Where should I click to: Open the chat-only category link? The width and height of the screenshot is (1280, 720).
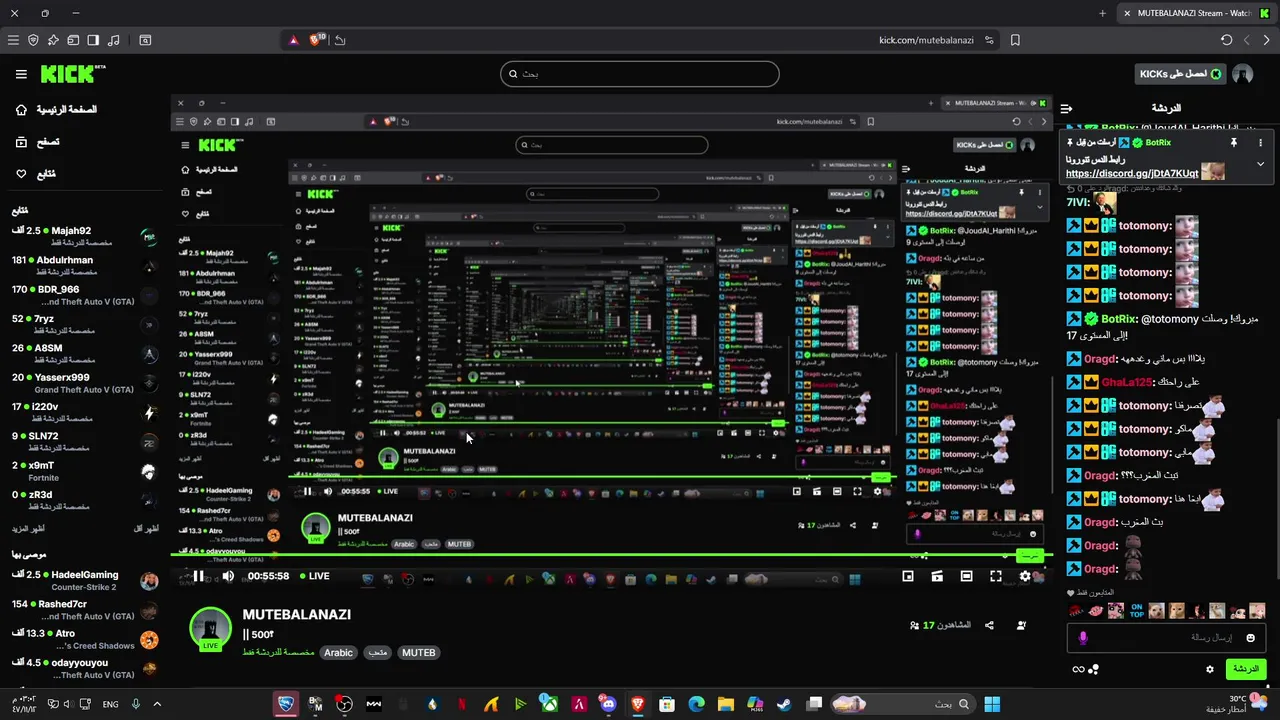(278, 652)
